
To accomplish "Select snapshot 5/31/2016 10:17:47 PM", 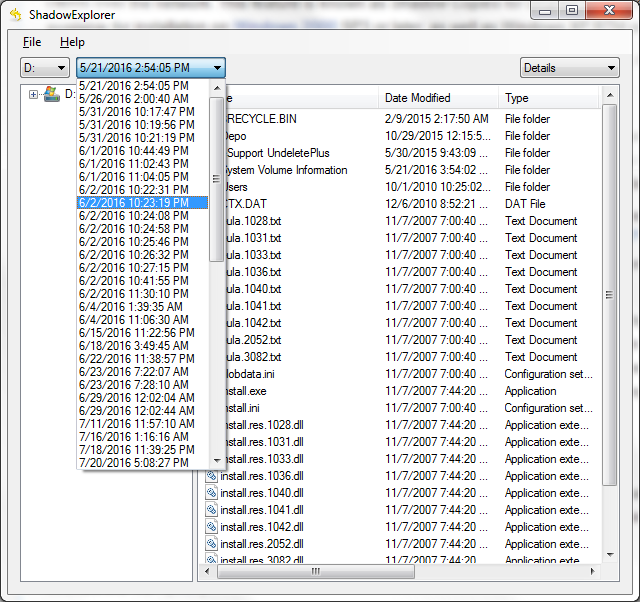I will pyautogui.click(x=142, y=112).
